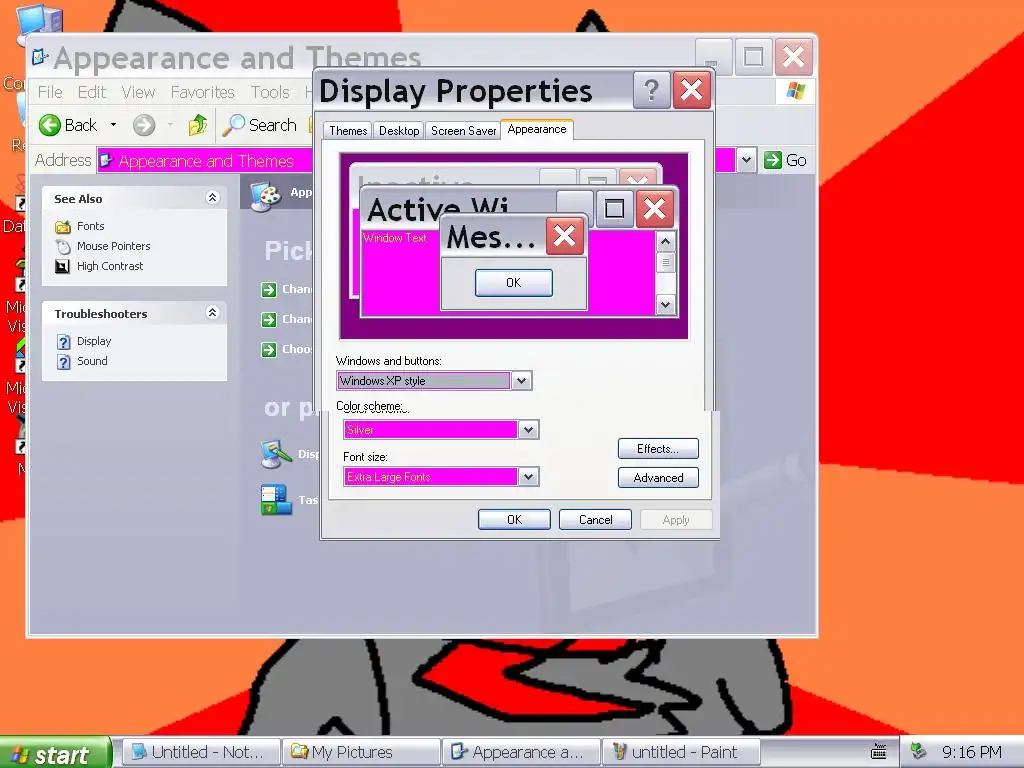The image size is (1024, 768).
Task: Click the Apply button
Action: tap(676, 519)
